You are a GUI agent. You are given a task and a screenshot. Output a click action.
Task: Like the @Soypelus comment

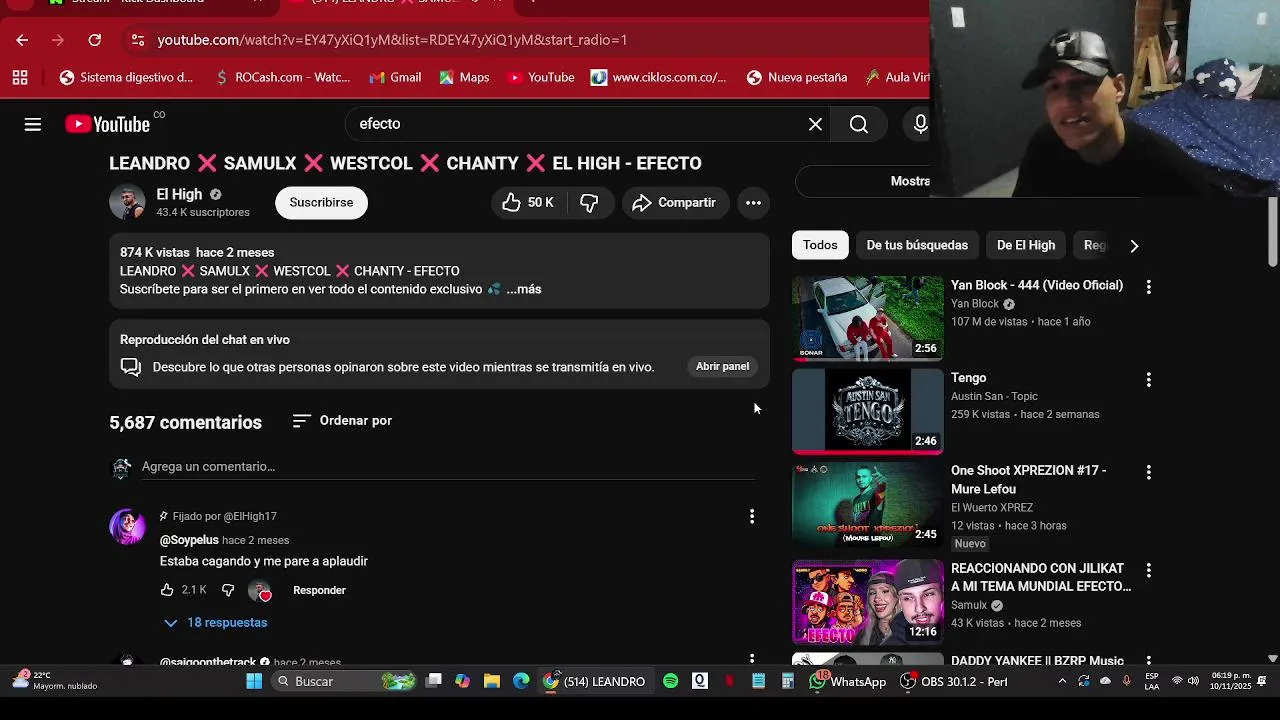pos(167,590)
